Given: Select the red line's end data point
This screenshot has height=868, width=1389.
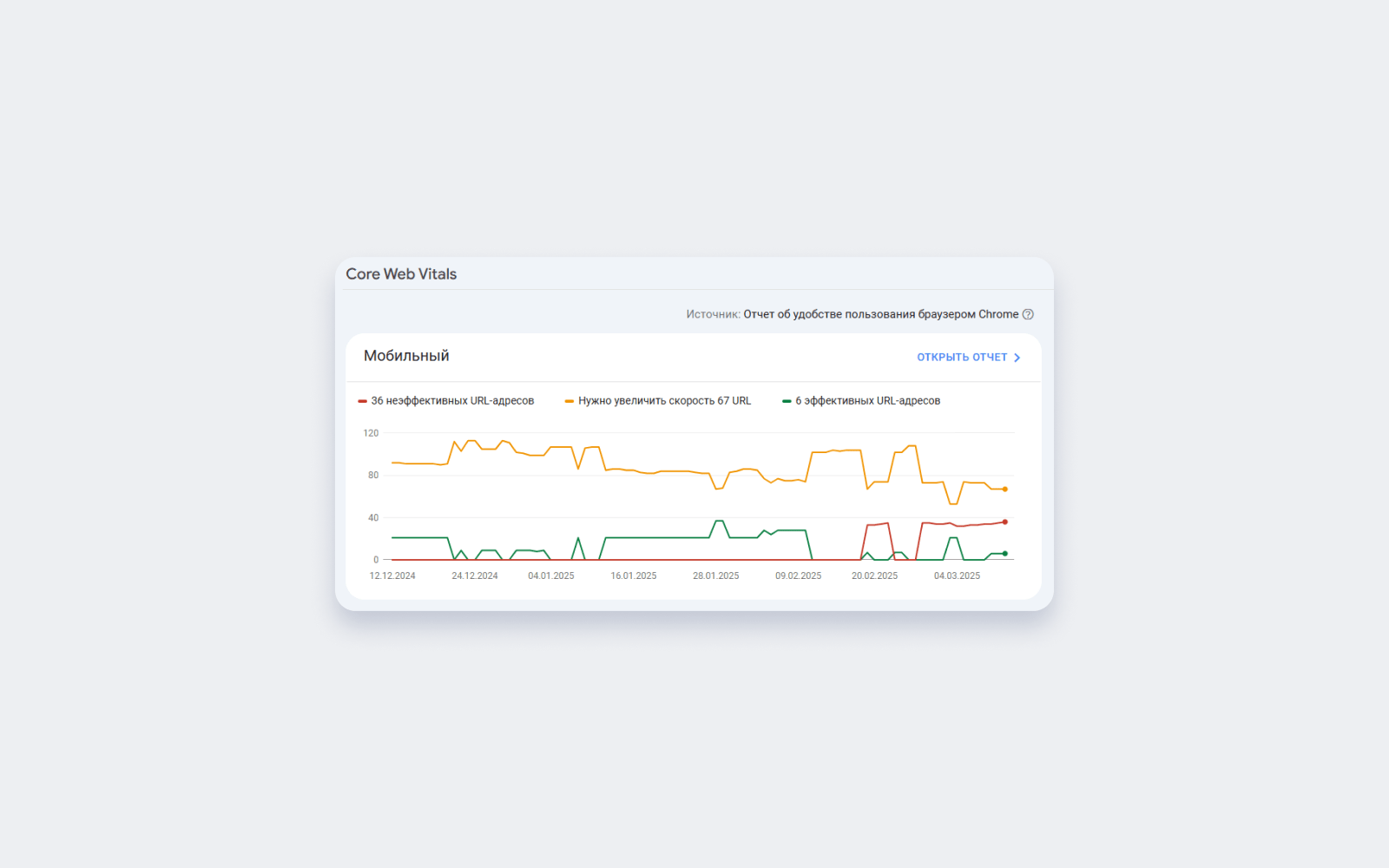Looking at the screenshot, I should [x=1005, y=522].
